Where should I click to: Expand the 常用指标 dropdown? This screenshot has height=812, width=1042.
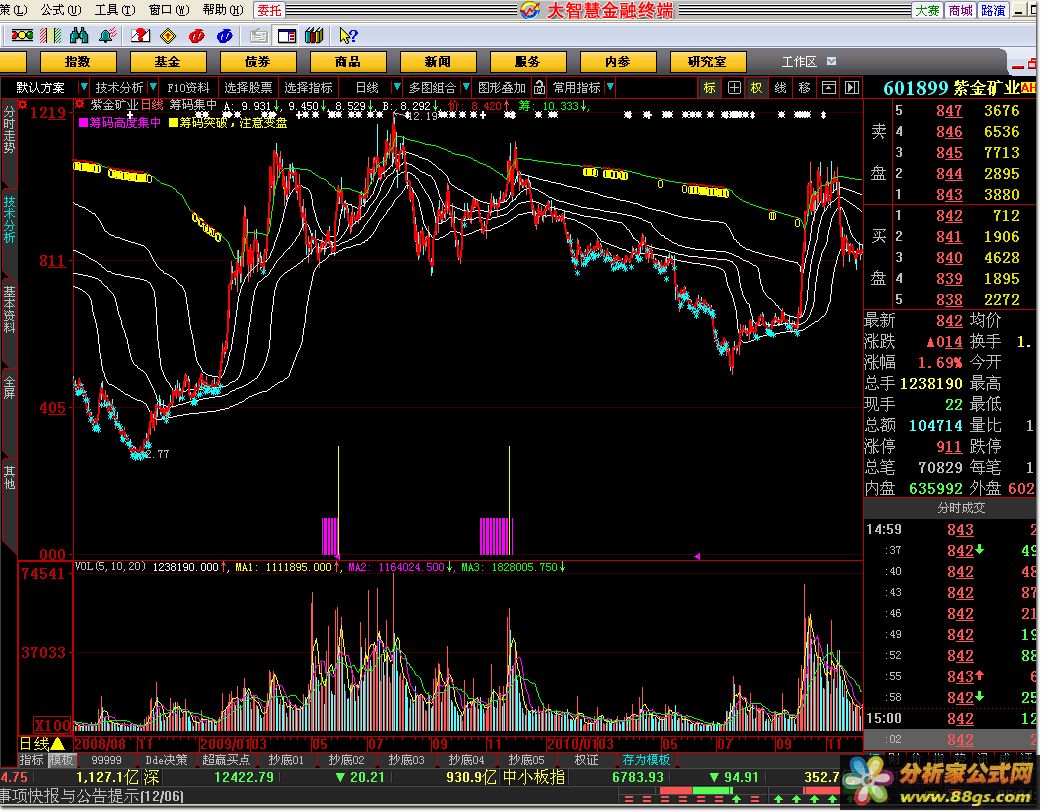pos(610,87)
